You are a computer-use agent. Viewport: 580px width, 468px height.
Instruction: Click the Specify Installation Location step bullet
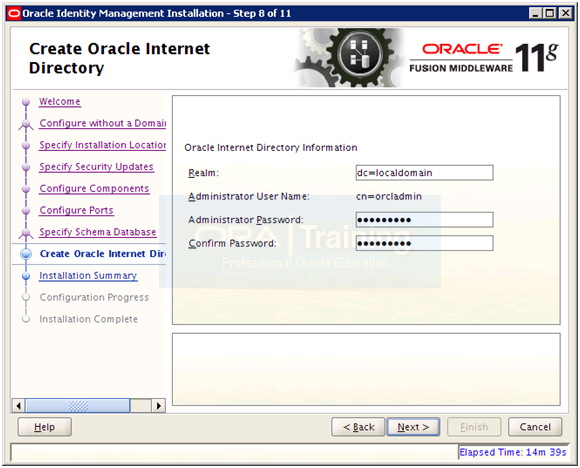coord(26,145)
